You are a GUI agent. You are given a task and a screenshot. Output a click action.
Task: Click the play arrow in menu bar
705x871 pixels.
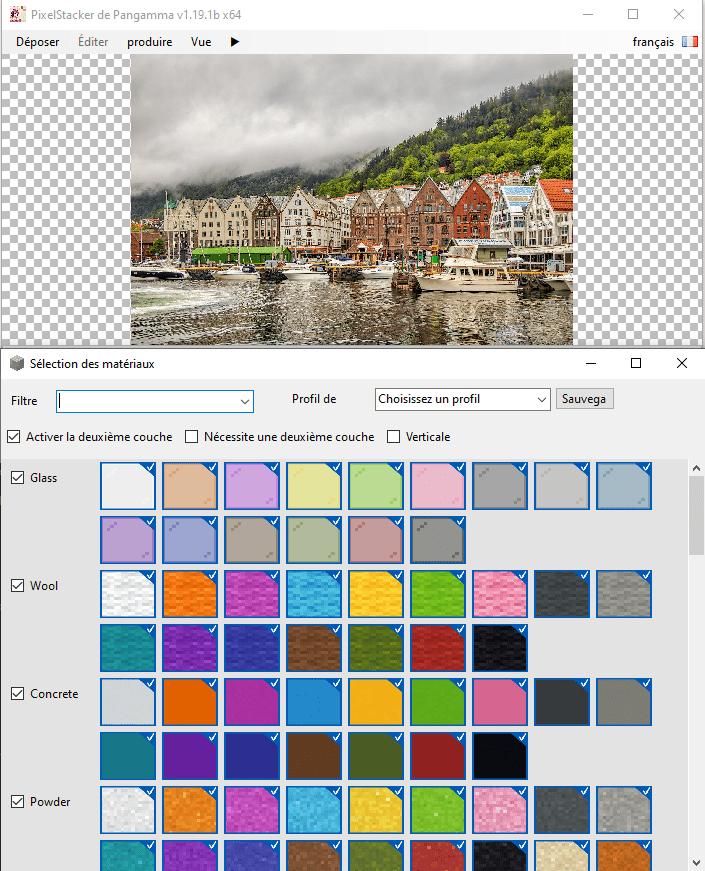[235, 42]
